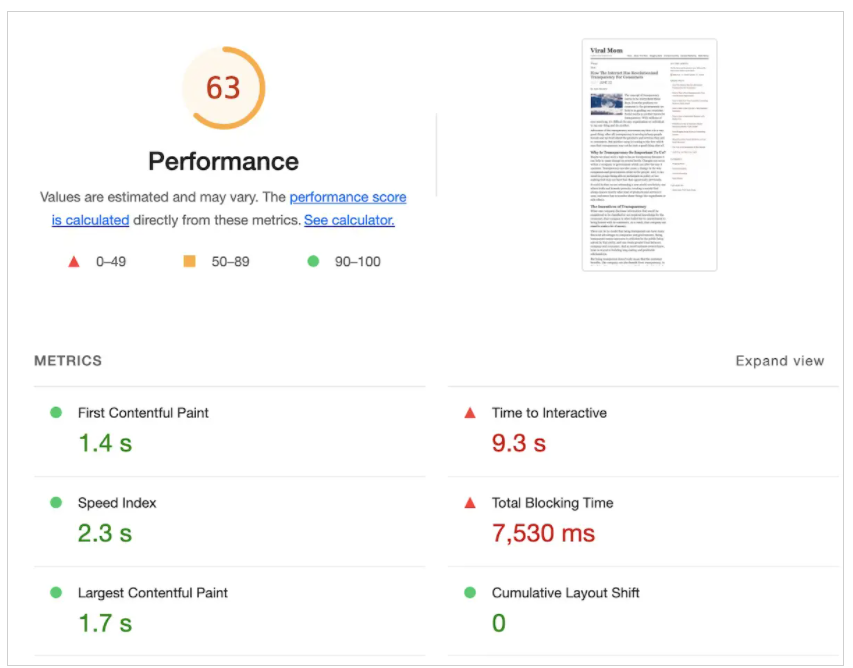The image size is (853, 668).
Task: Click the green dot beside First Contentful Paint
Action: [x=55, y=412]
